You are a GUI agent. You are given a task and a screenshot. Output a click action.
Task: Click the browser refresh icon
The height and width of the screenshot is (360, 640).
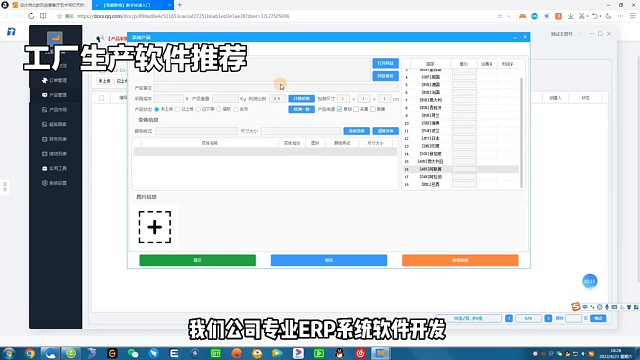point(31,16)
